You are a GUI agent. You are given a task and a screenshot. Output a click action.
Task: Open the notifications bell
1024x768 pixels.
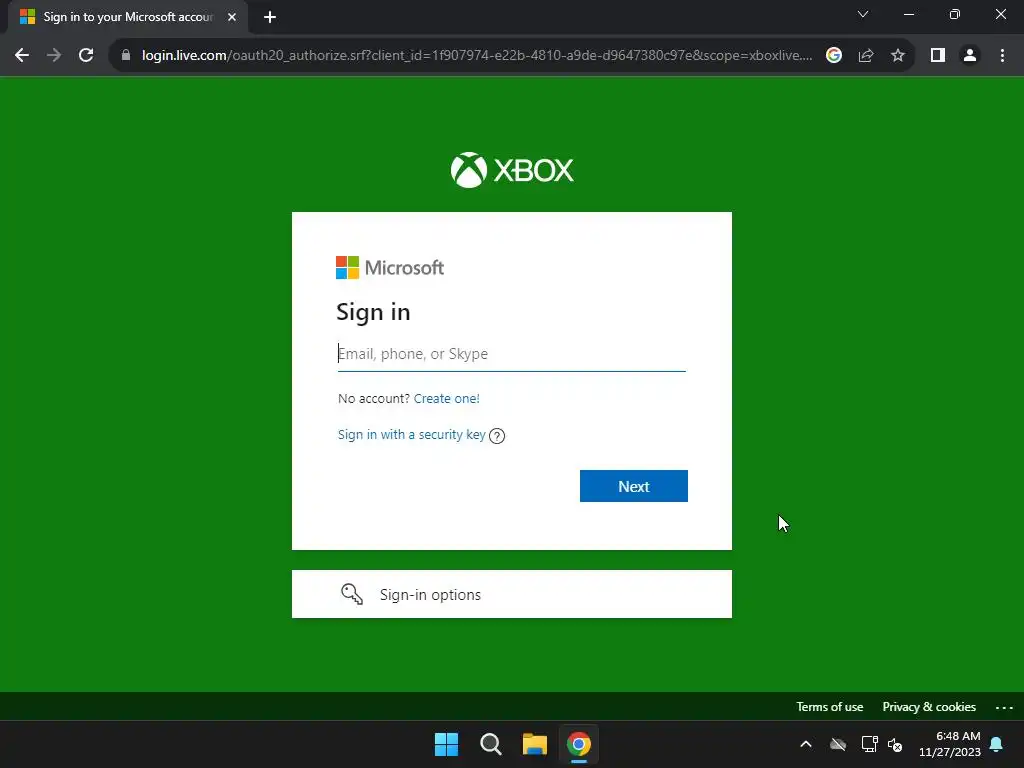pyautogui.click(x=997, y=744)
